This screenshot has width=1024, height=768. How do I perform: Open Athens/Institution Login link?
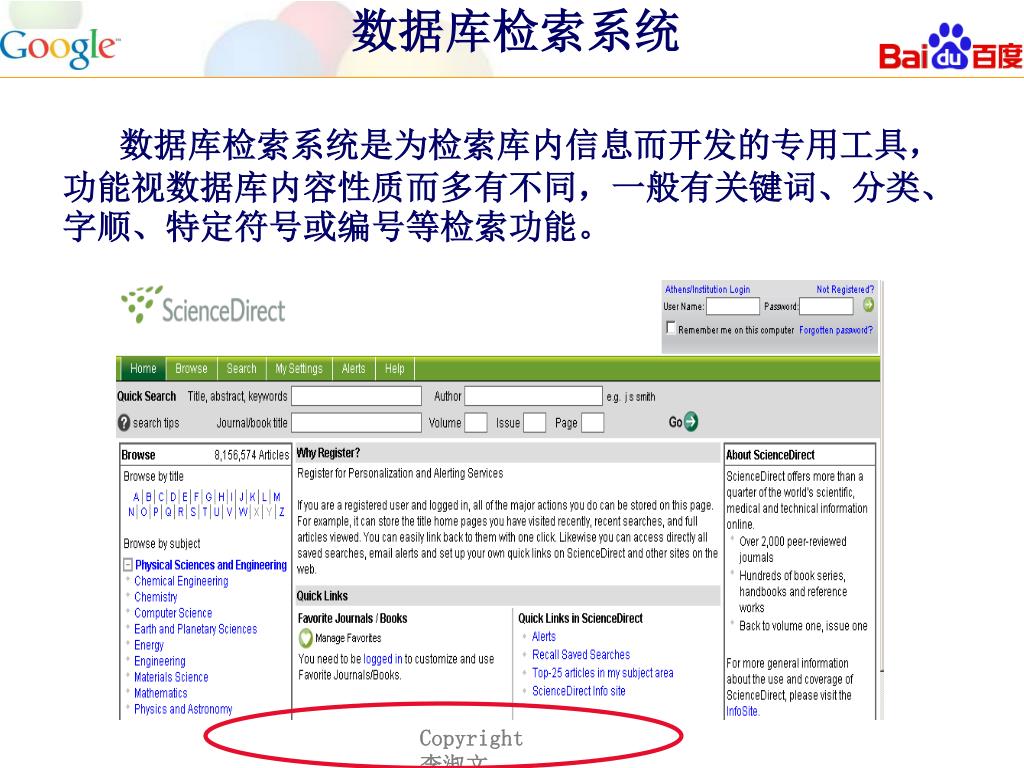707,289
